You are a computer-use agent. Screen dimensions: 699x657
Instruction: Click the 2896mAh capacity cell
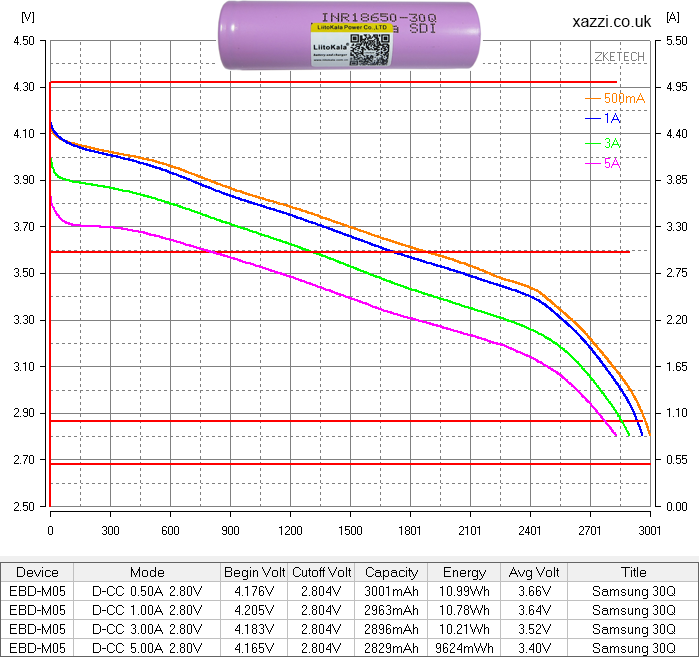coord(391,629)
